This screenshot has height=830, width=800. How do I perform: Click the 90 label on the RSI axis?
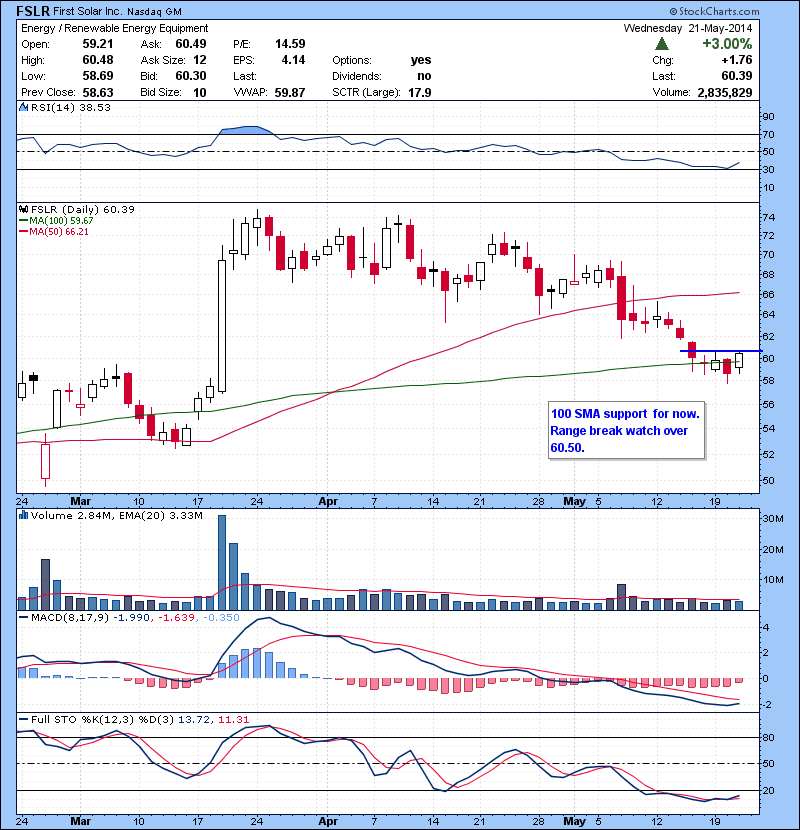point(768,116)
